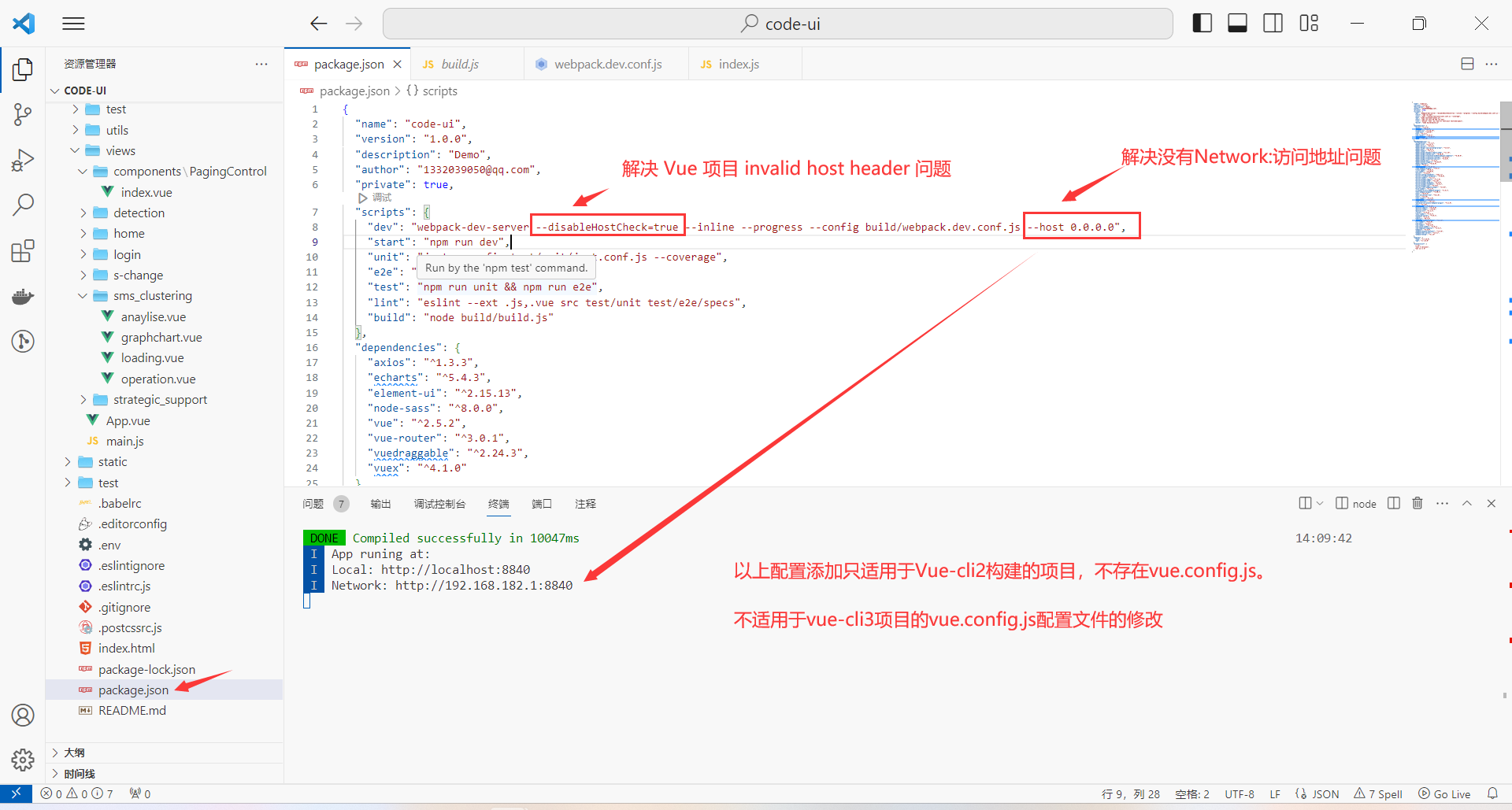Split the editor to the right
The height and width of the screenshot is (810, 1512).
pos(1467,64)
